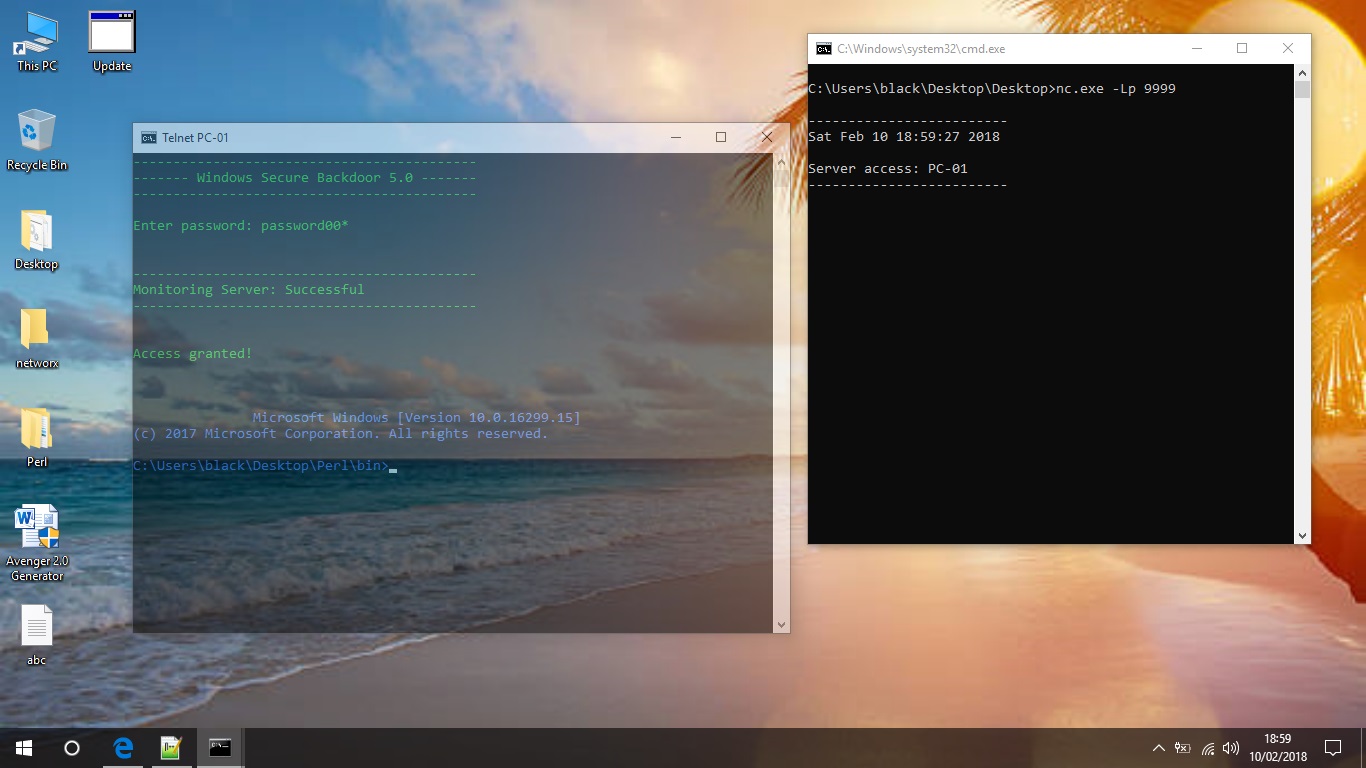Open Microsoft Edge from the taskbar
This screenshot has width=1366, height=768.
123,748
